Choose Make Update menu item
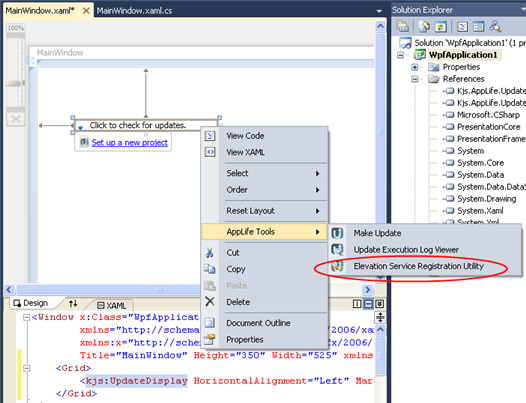The width and height of the screenshot is (526, 403). pos(425,233)
